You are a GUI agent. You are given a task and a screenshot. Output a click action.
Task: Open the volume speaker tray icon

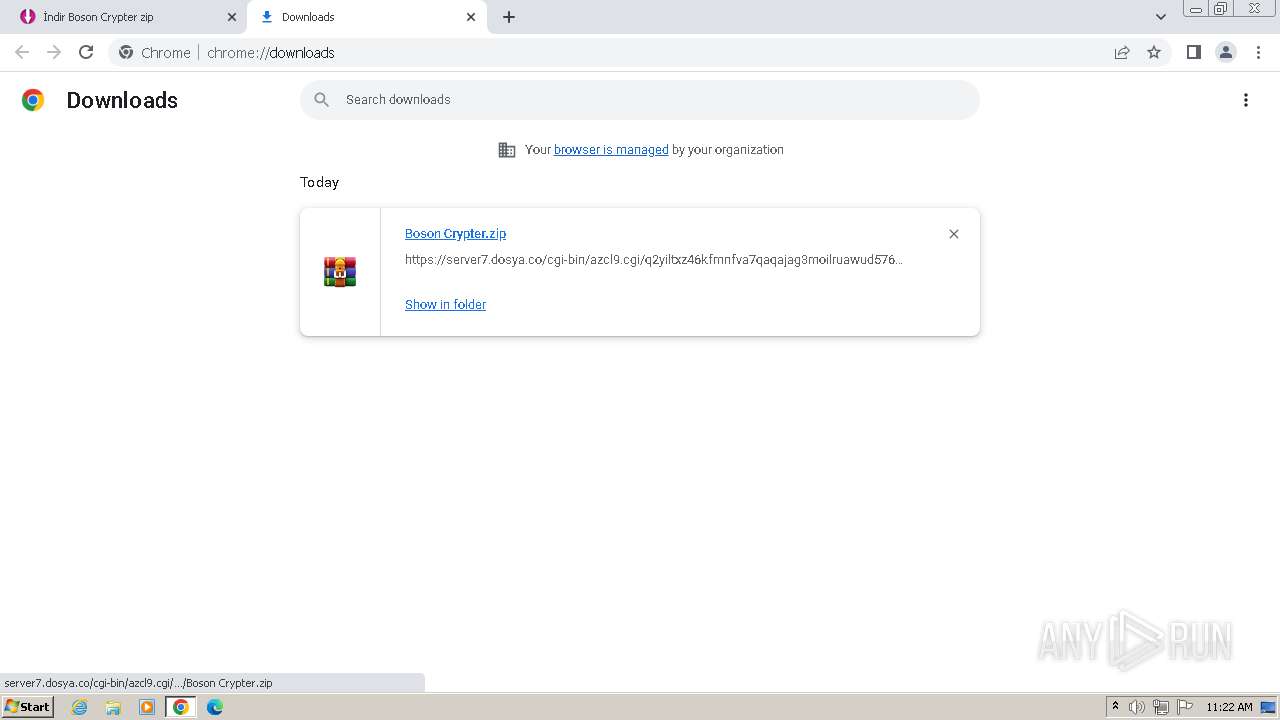[x=1137, y=707]
